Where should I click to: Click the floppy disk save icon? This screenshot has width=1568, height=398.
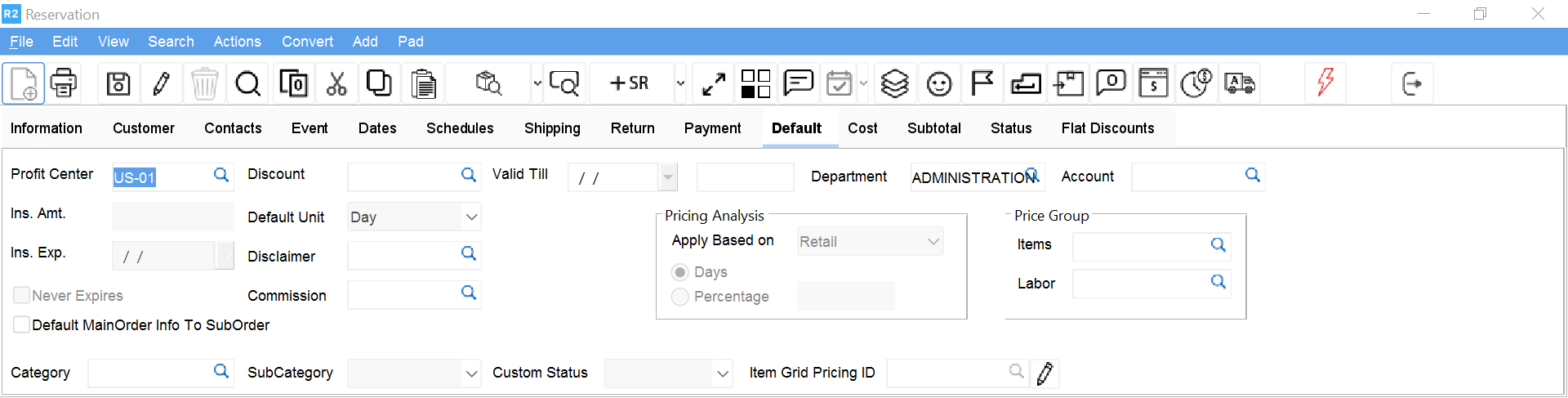118,83
